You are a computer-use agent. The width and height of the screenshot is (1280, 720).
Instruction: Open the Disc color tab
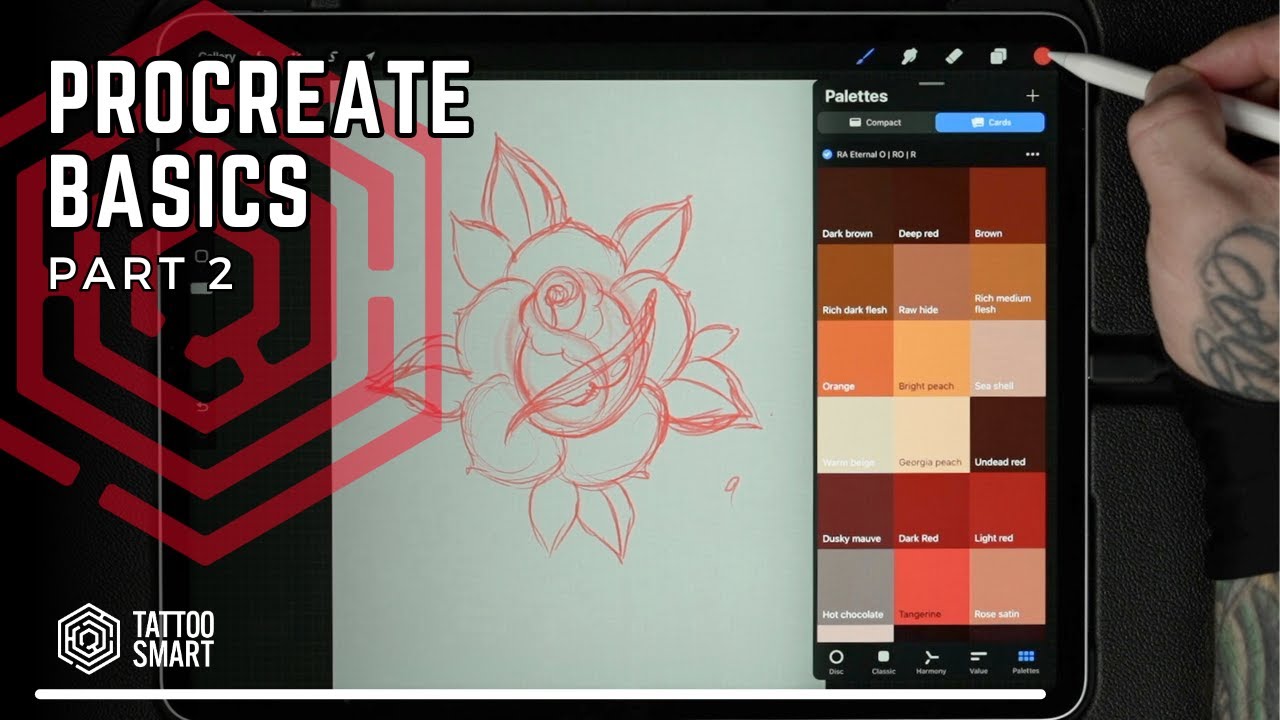coord(836,661)
